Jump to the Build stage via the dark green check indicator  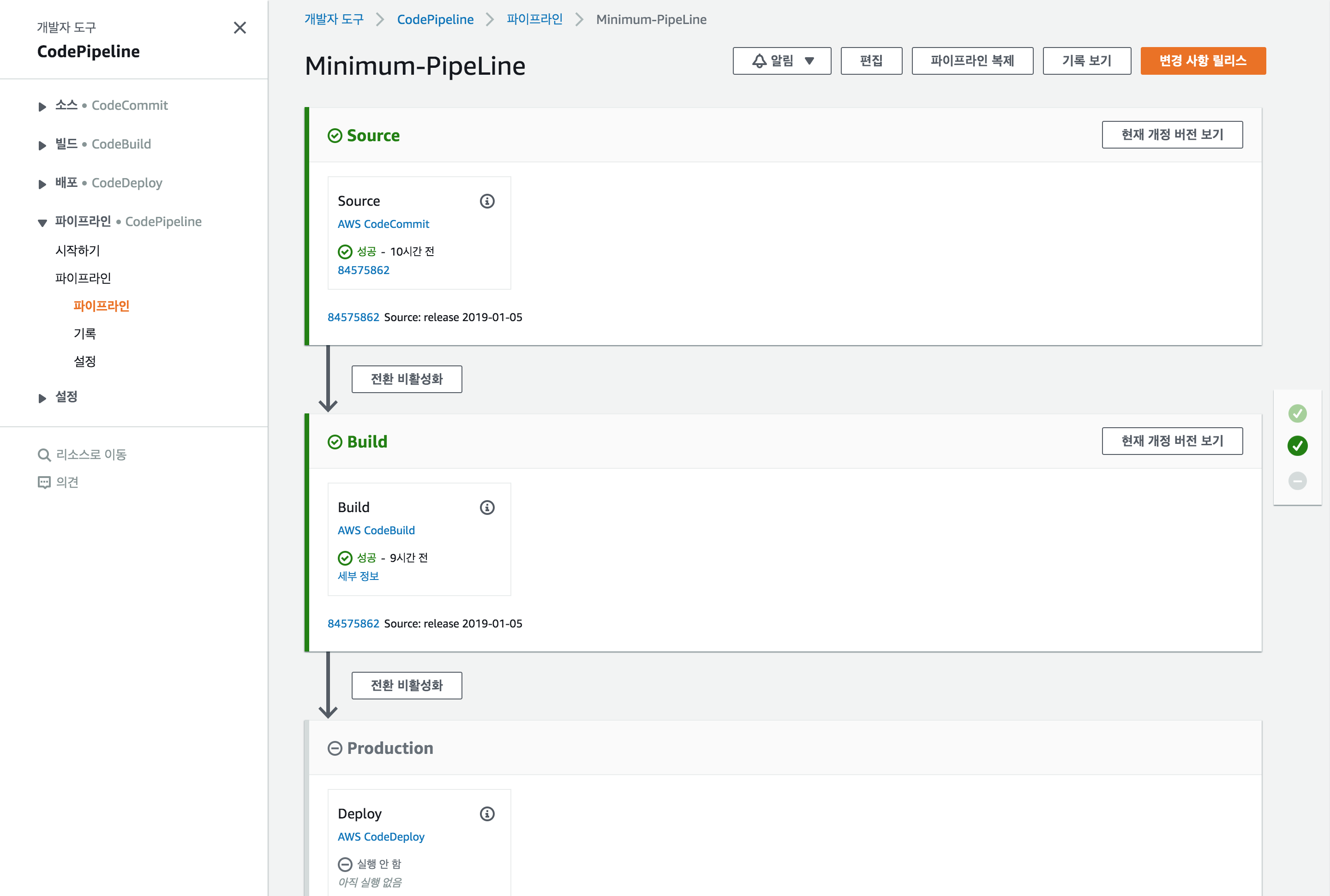[1297, 446]
